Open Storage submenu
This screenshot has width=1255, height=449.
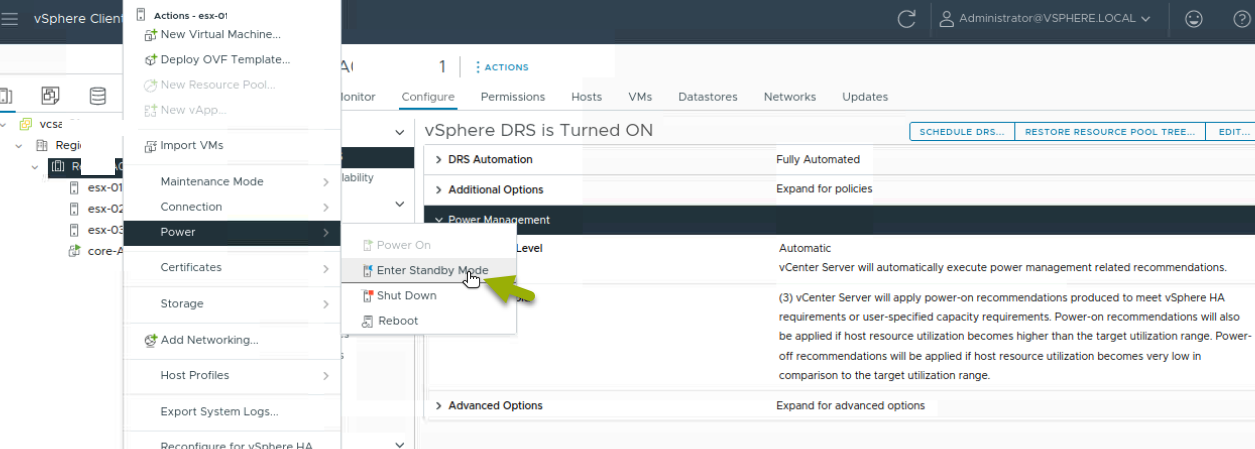pos(232,304)
